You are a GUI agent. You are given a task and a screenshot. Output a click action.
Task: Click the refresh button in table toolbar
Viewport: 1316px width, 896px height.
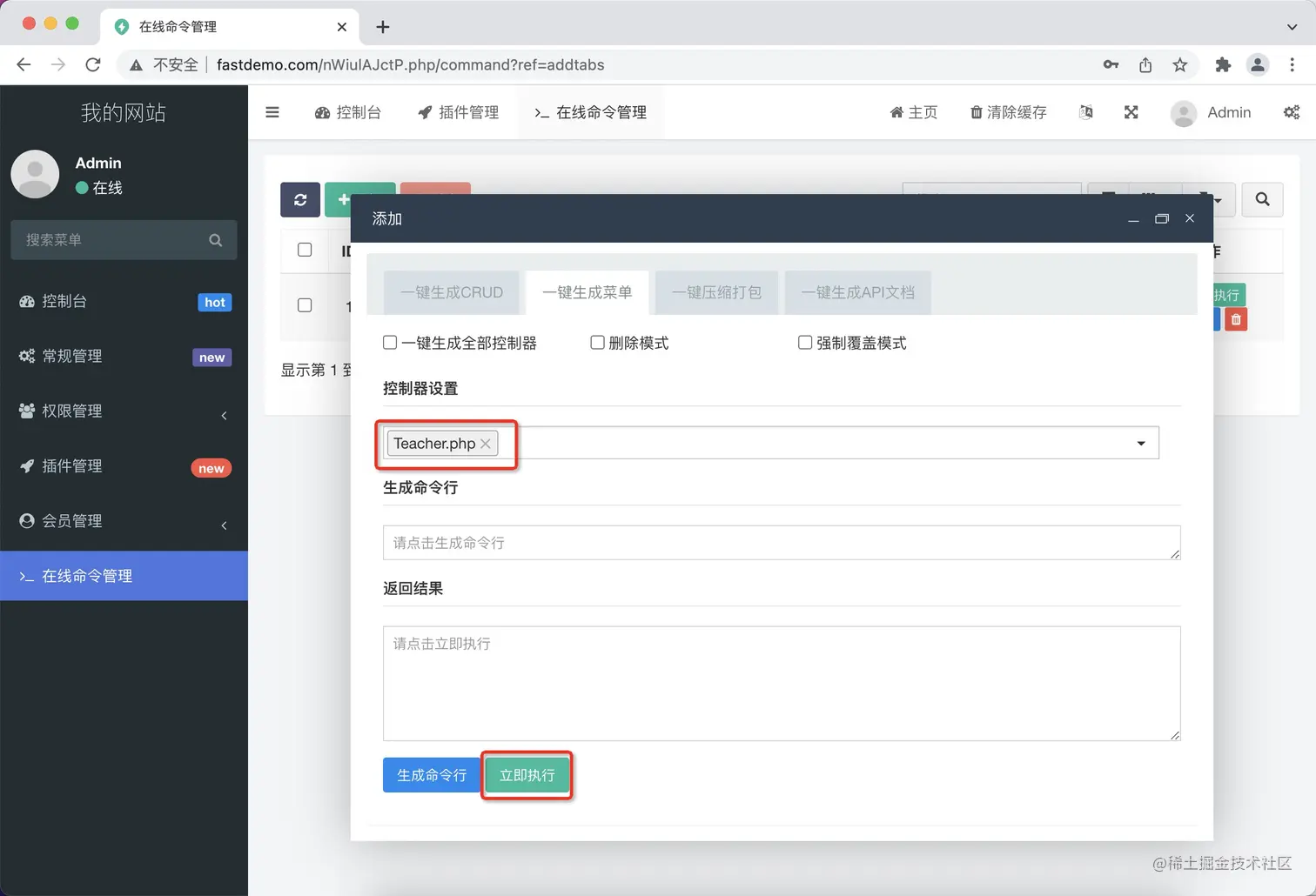tap(300, 200)
